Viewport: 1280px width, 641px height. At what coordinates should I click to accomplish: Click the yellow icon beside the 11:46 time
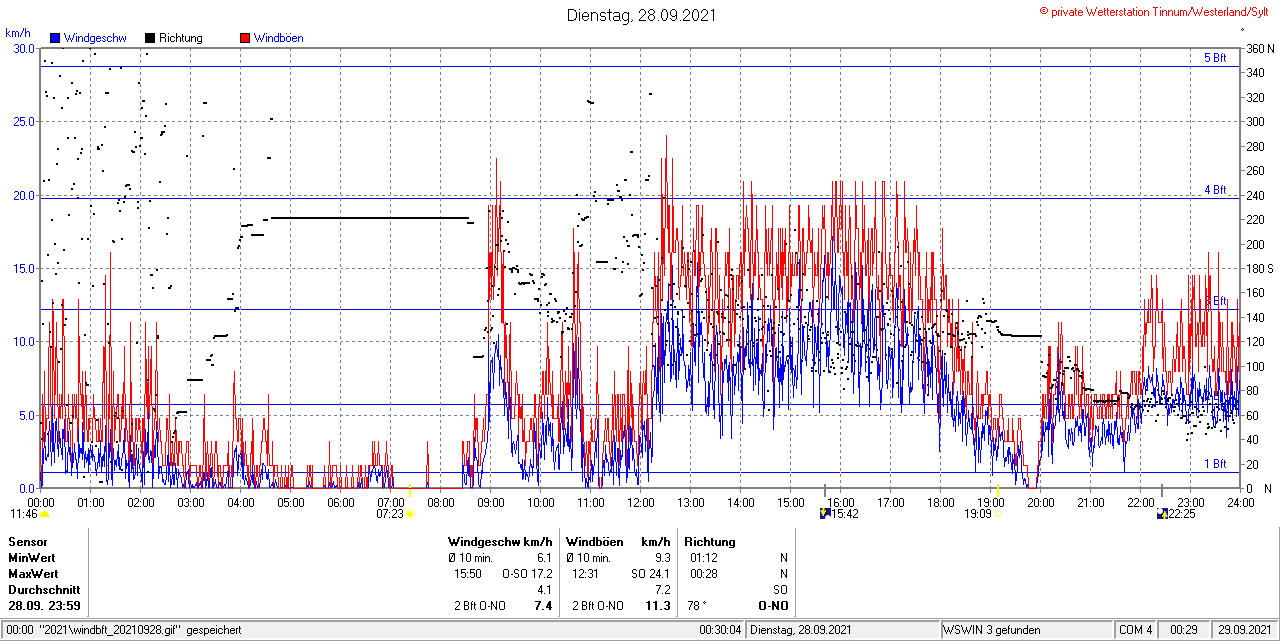click(x=45, y=514)
